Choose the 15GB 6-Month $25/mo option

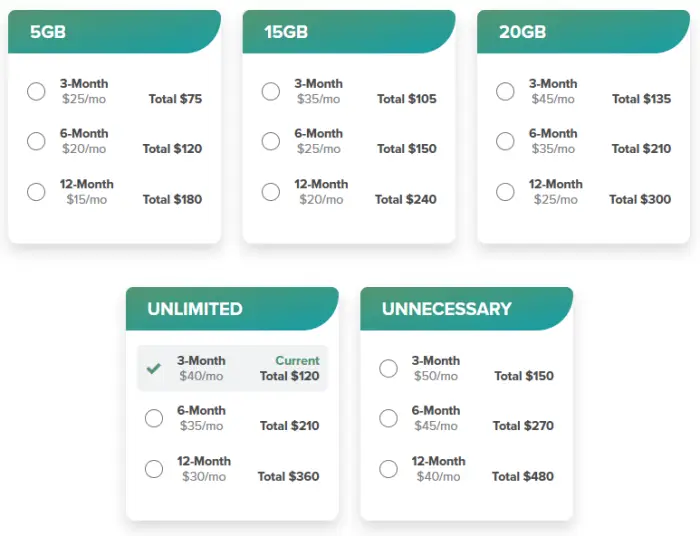click(270, 141)
